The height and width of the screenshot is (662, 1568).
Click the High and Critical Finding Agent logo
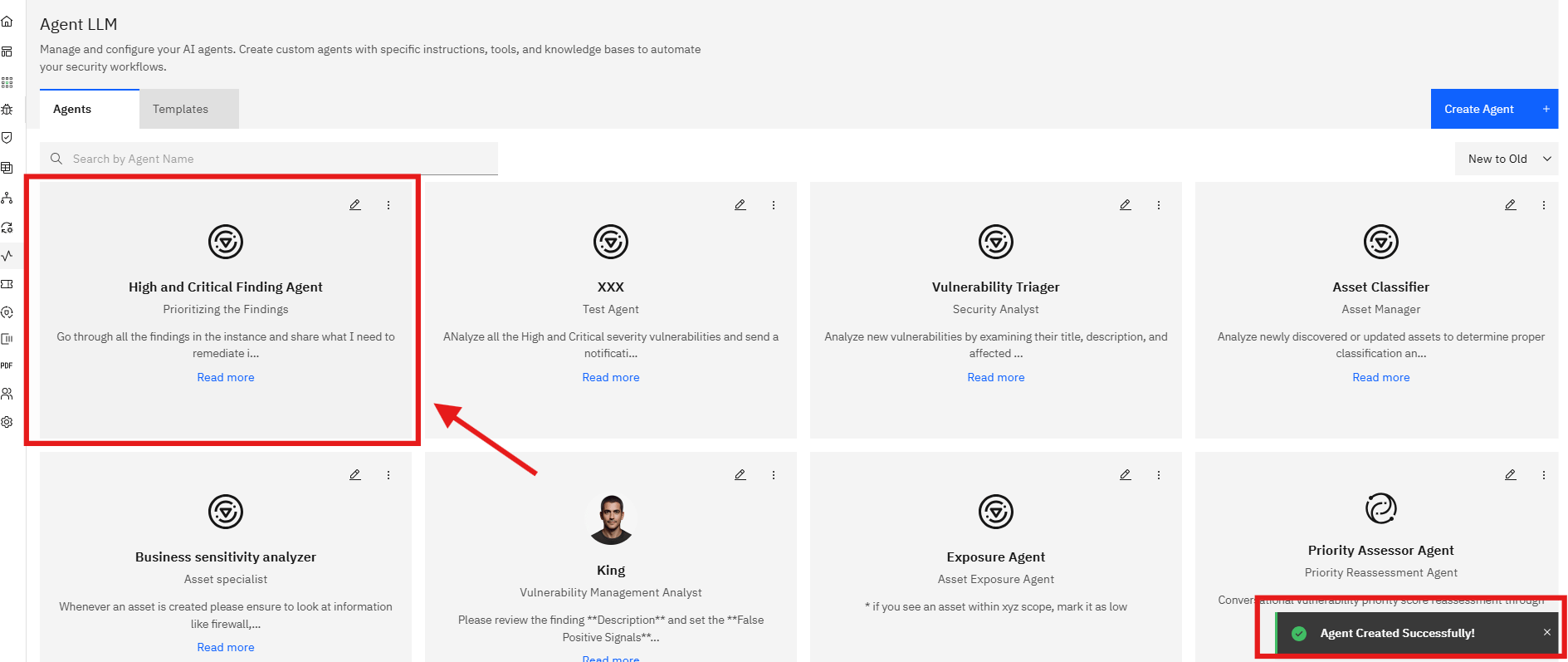pos(226,242)
